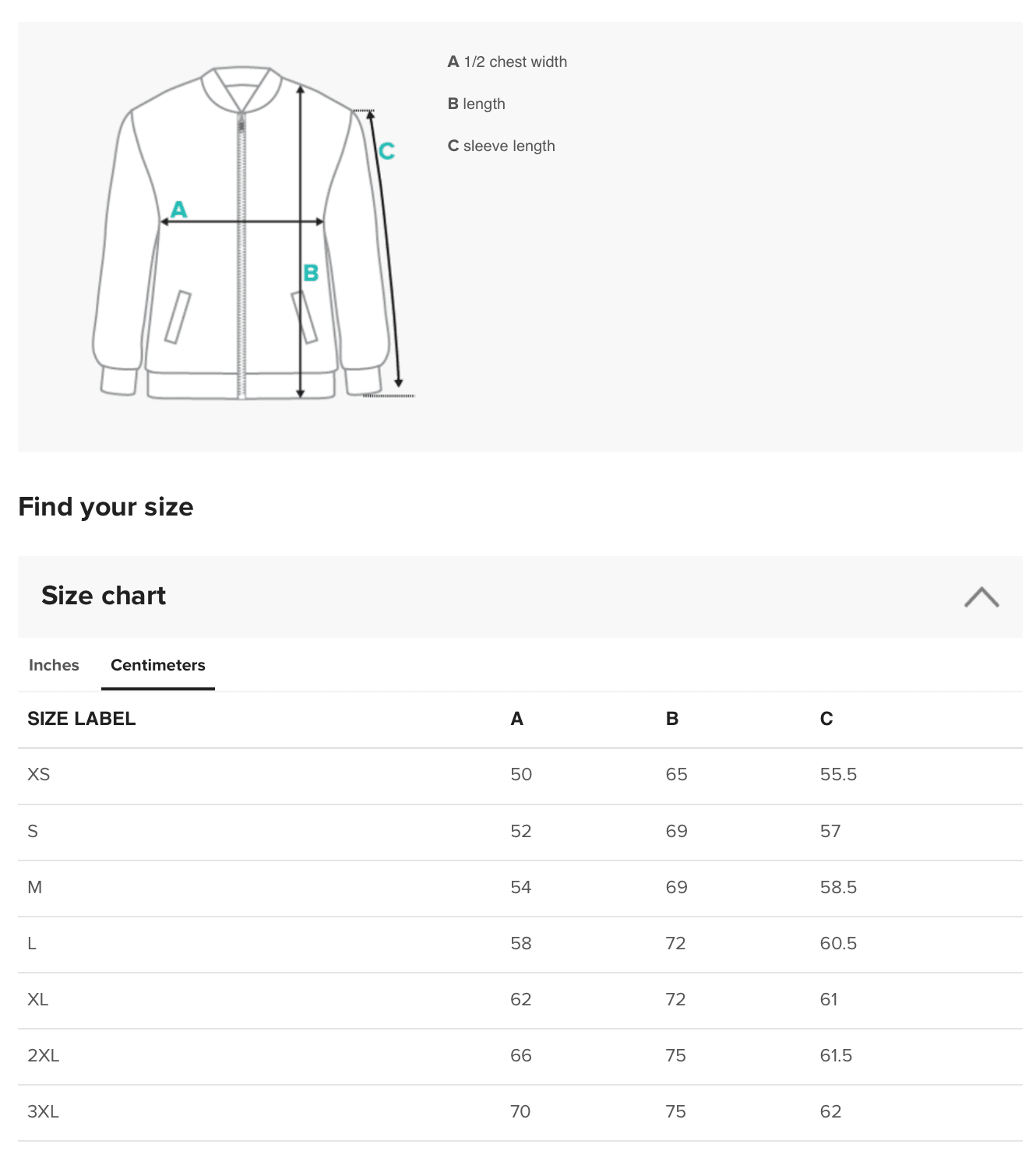Select the Centimeters tab
This screenshot has height=1151, width=1036.
158,665
